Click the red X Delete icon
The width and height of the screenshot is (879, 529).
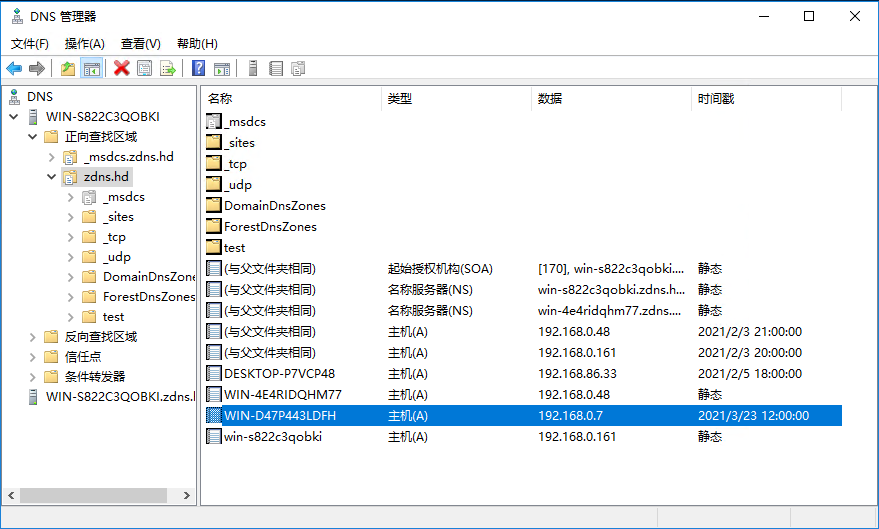pos(122,68)
